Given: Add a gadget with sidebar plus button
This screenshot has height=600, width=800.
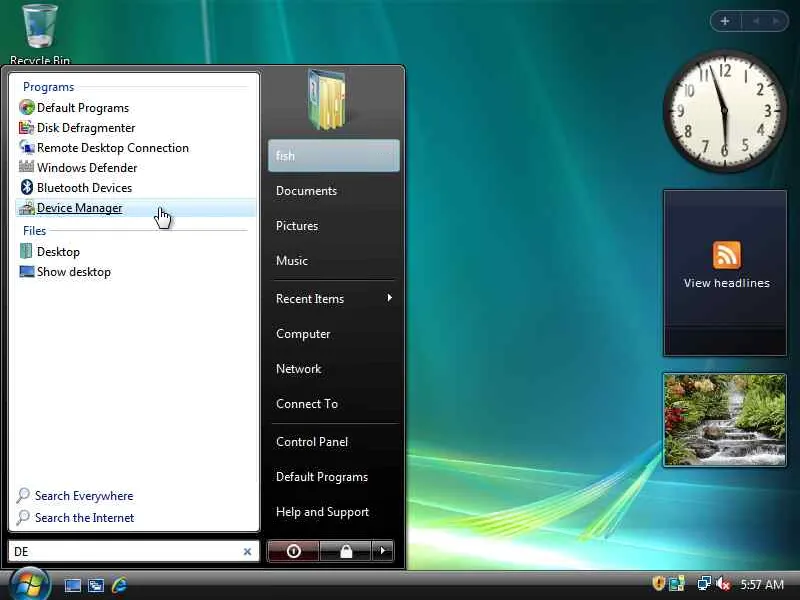Looking at the screenshot, I should click(x=725, y=21).
